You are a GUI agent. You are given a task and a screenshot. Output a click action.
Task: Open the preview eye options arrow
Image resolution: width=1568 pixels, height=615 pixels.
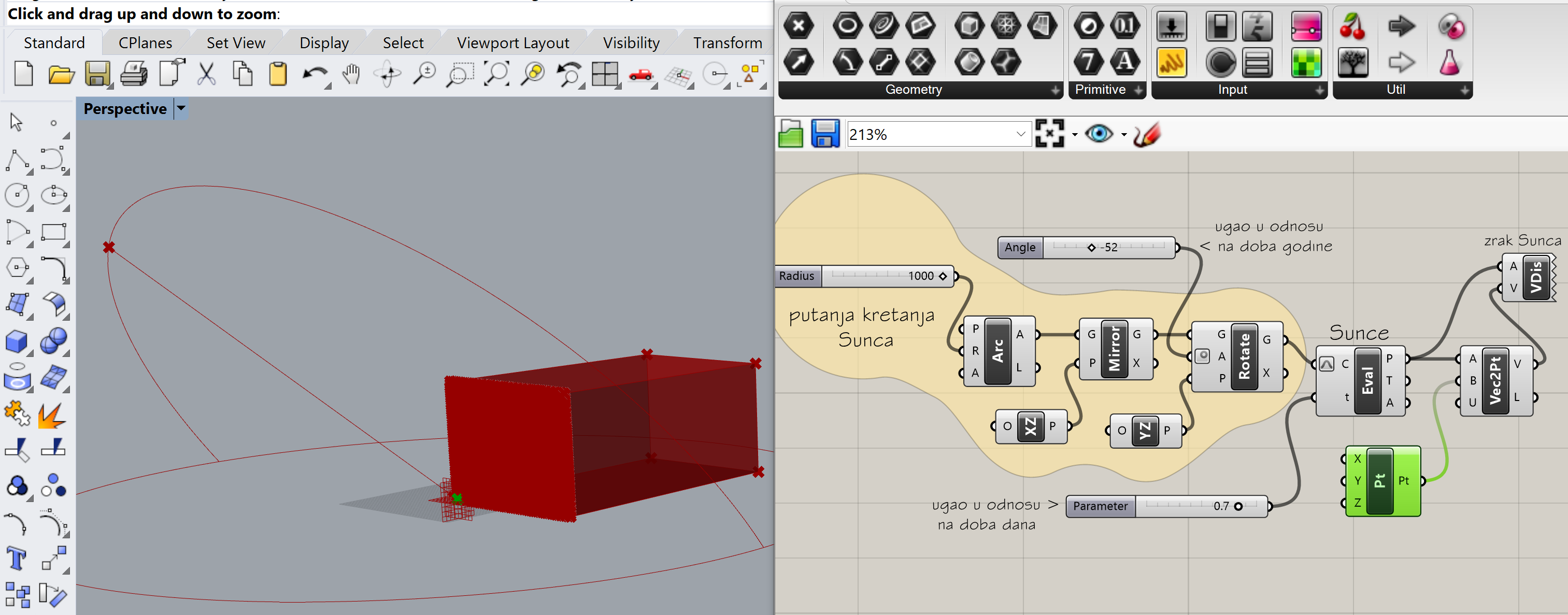1123,135
